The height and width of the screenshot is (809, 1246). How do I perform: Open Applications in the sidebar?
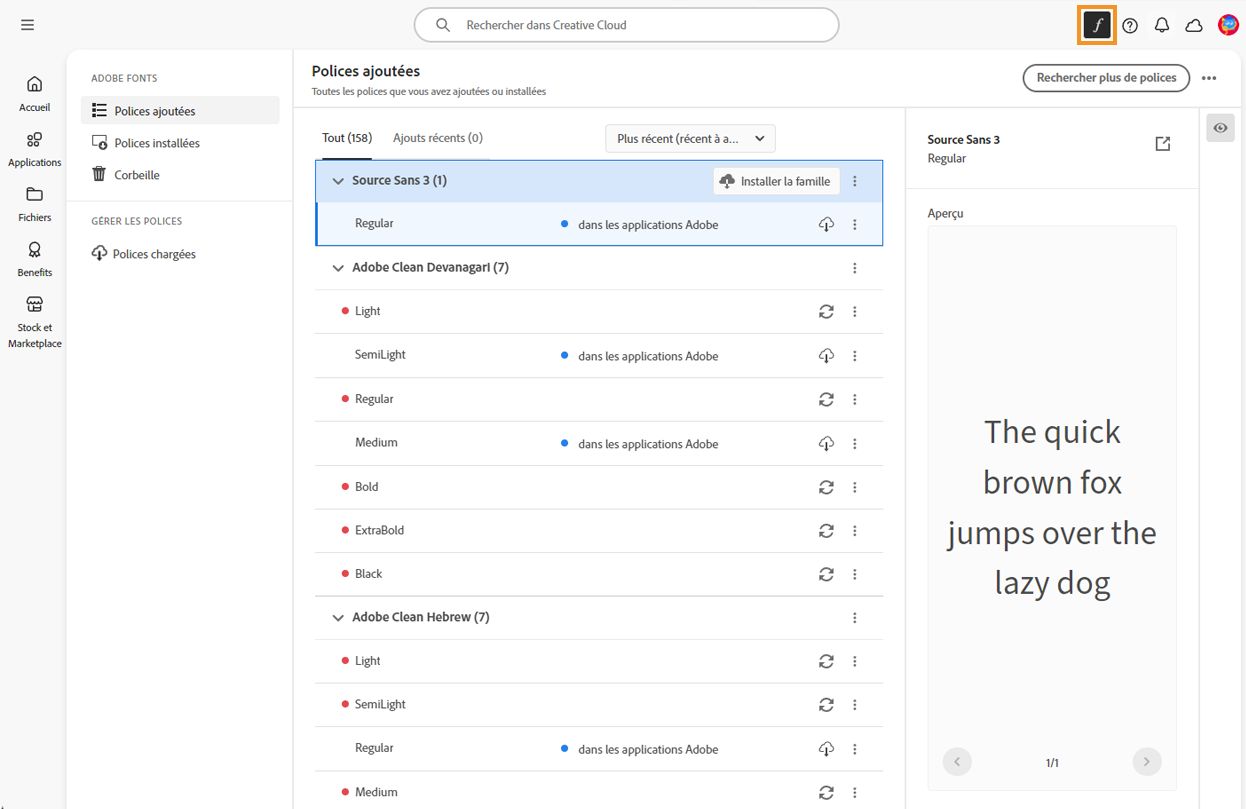34,149
